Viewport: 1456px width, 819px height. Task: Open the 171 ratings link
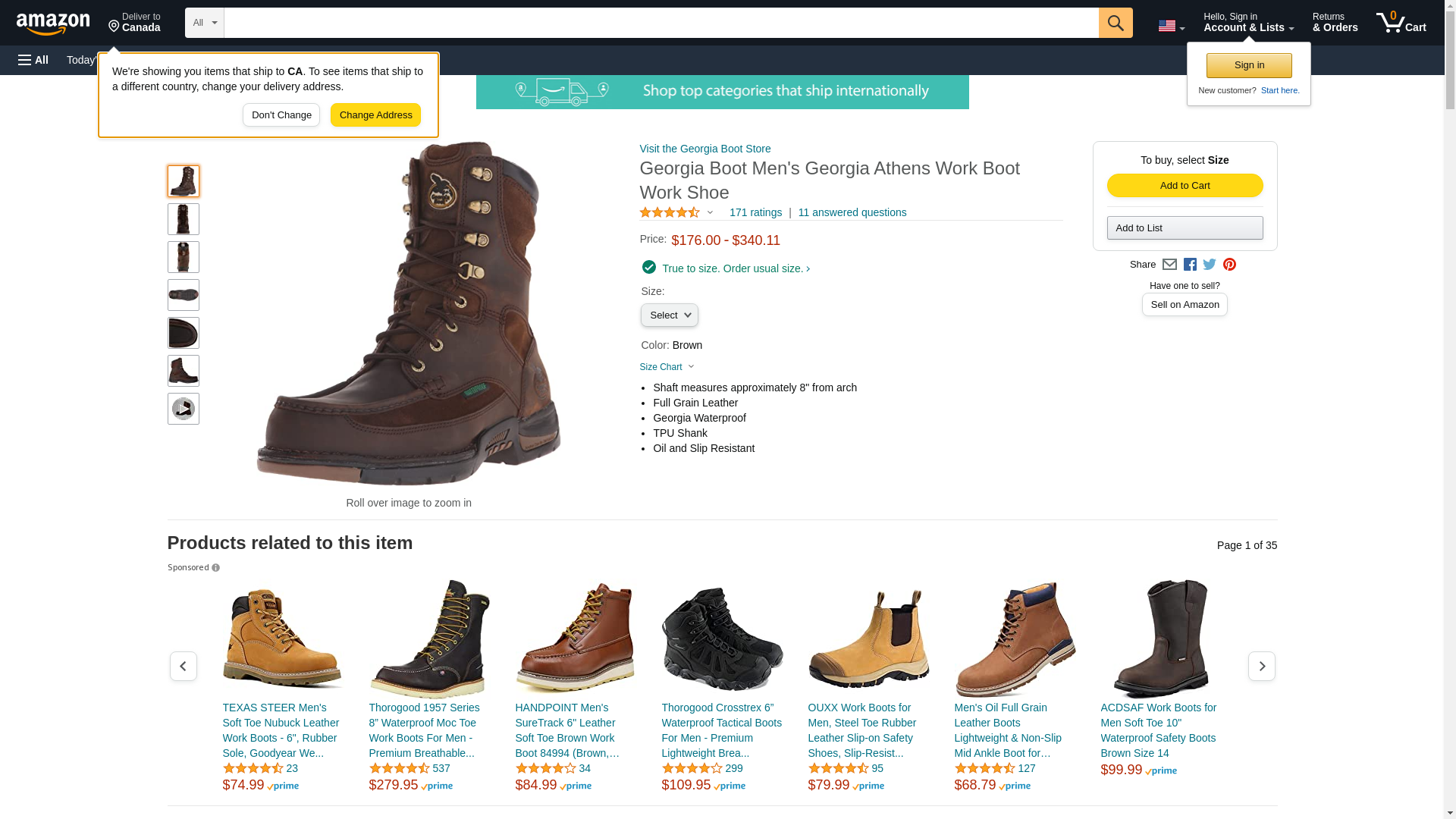755,213
